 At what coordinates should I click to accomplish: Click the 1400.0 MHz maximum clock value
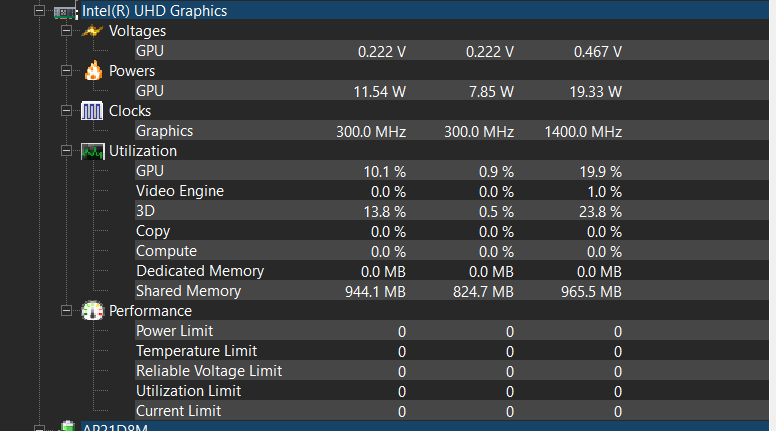click(583, 132)
